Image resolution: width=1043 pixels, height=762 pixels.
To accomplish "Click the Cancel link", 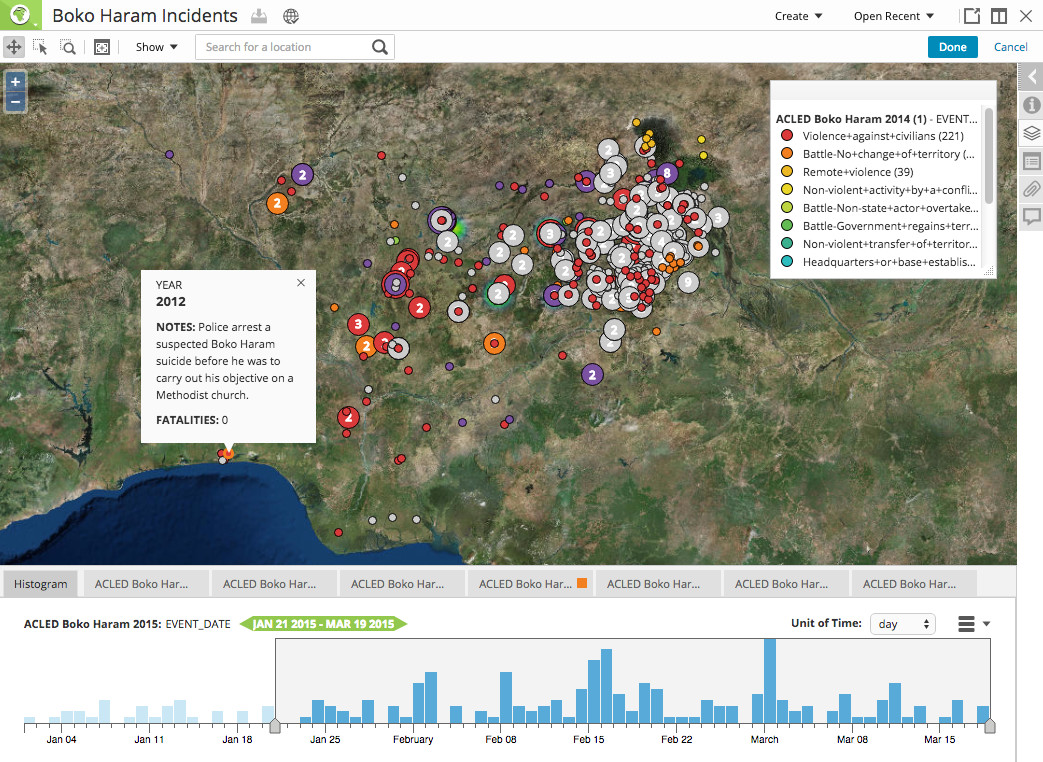I will click(1010, 47).
